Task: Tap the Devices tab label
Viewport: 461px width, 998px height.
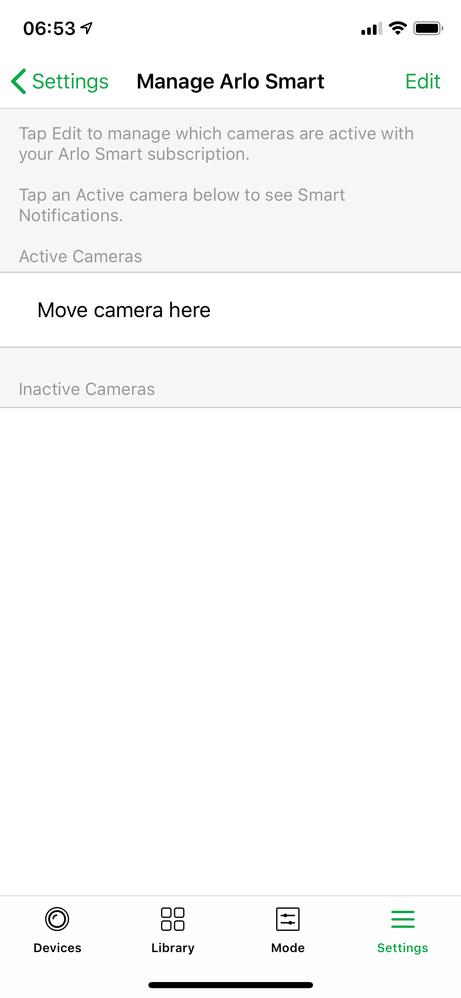Action: (x=57, y=948)
